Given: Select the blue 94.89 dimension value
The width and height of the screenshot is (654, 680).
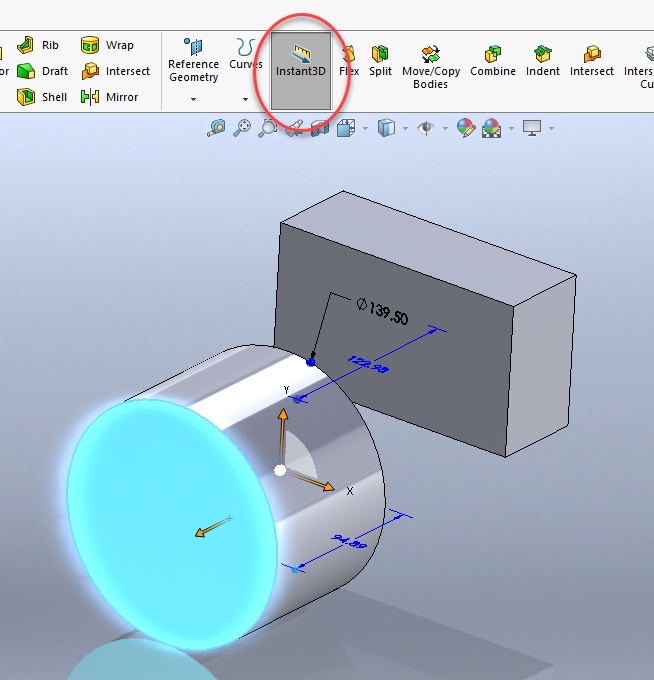Looking at the screenshot, I should 349,542.
